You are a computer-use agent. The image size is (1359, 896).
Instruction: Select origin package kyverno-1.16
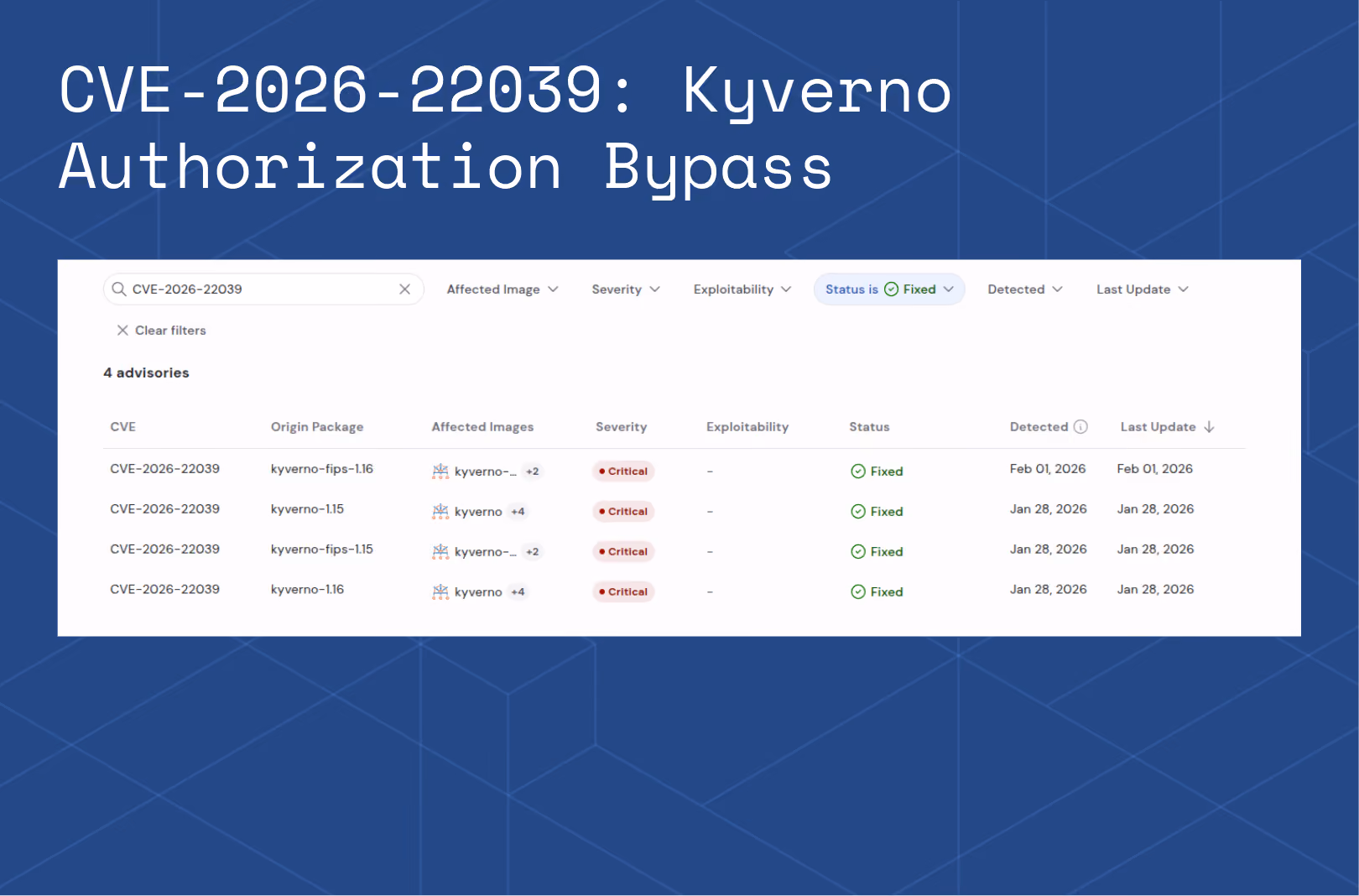307,590
